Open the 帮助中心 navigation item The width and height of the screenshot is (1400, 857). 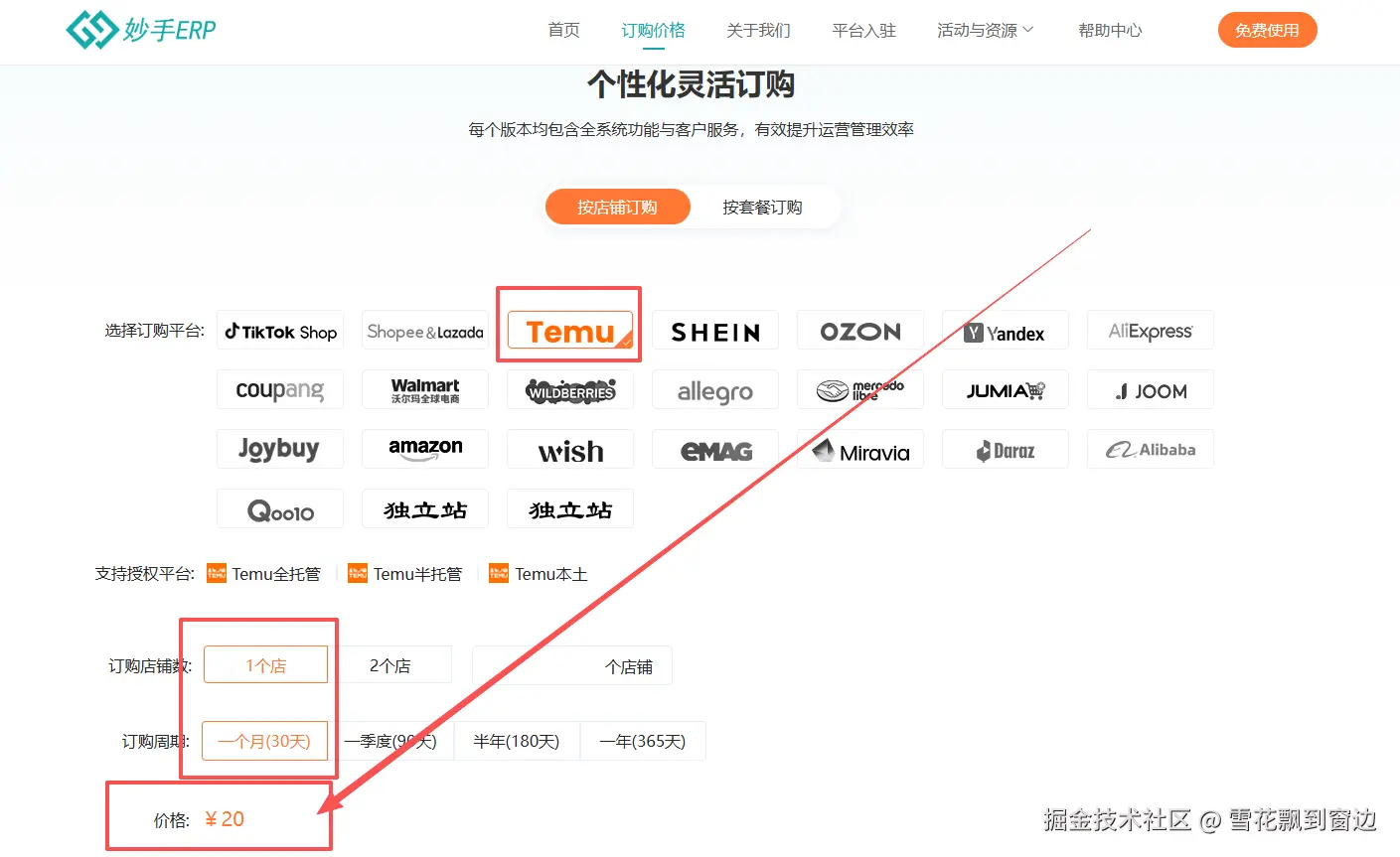click(x=1110, y=30)
